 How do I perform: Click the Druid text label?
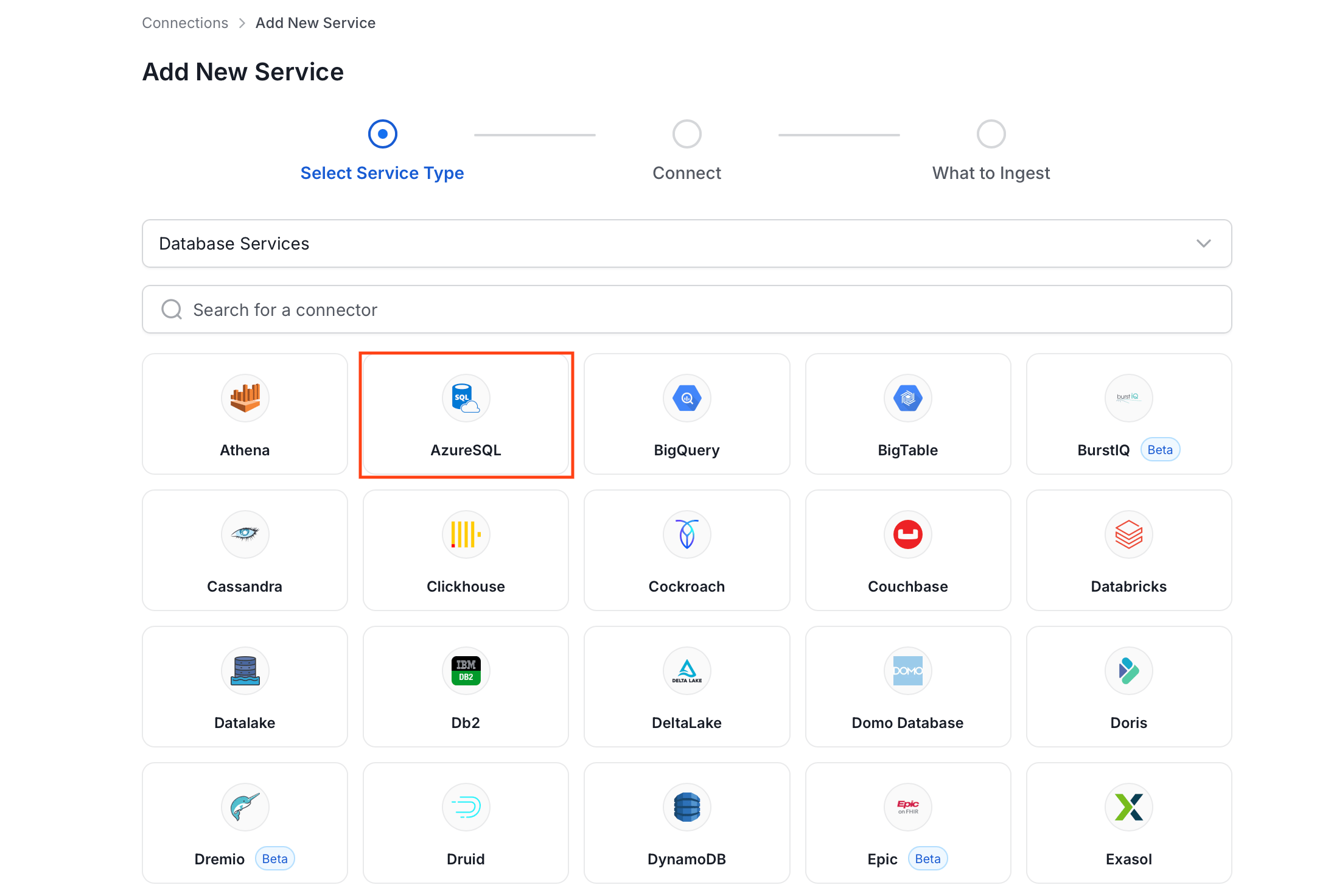click(466, 859)
